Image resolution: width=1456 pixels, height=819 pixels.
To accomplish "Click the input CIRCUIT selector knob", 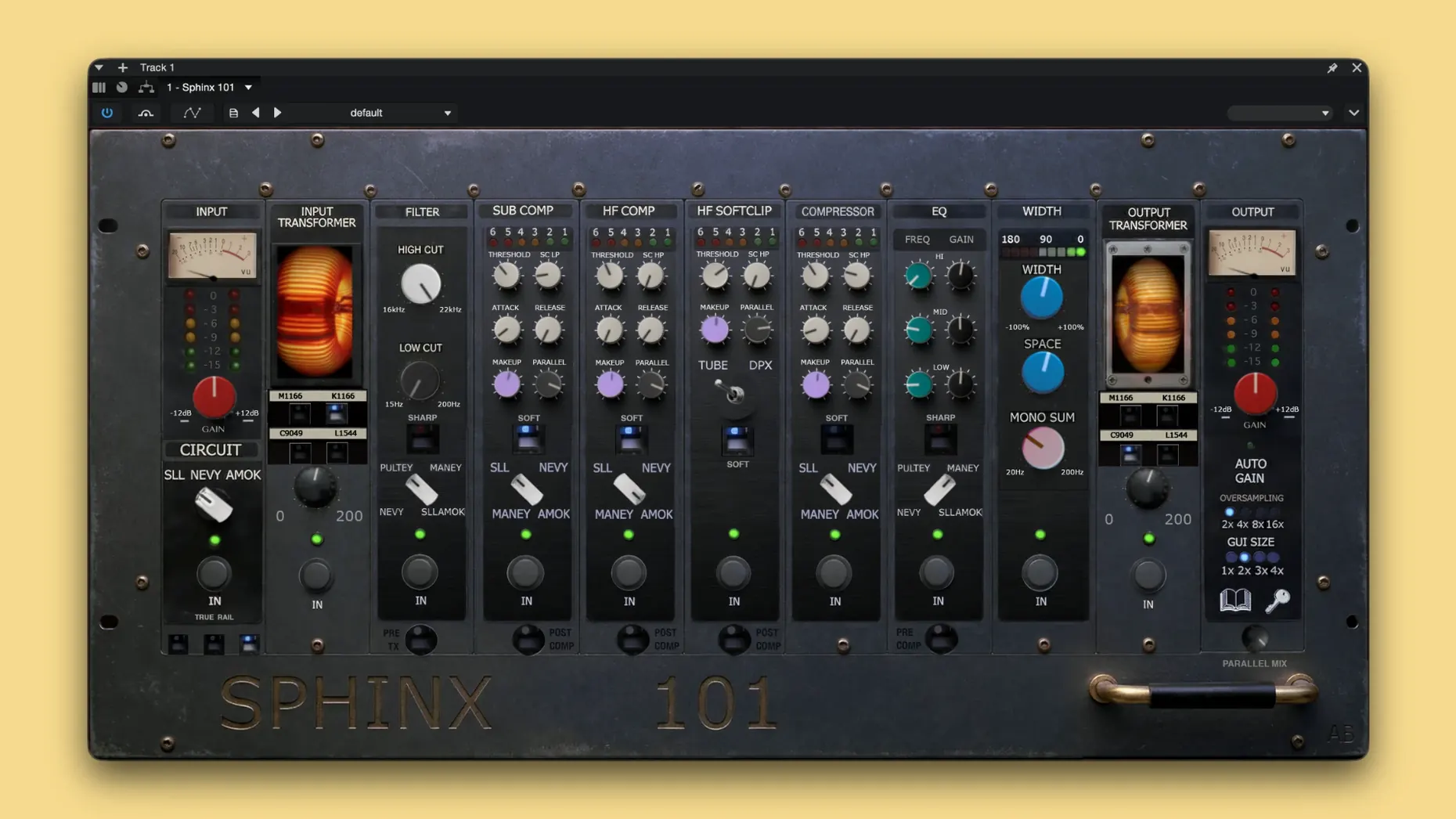I will tap(213, 504).
